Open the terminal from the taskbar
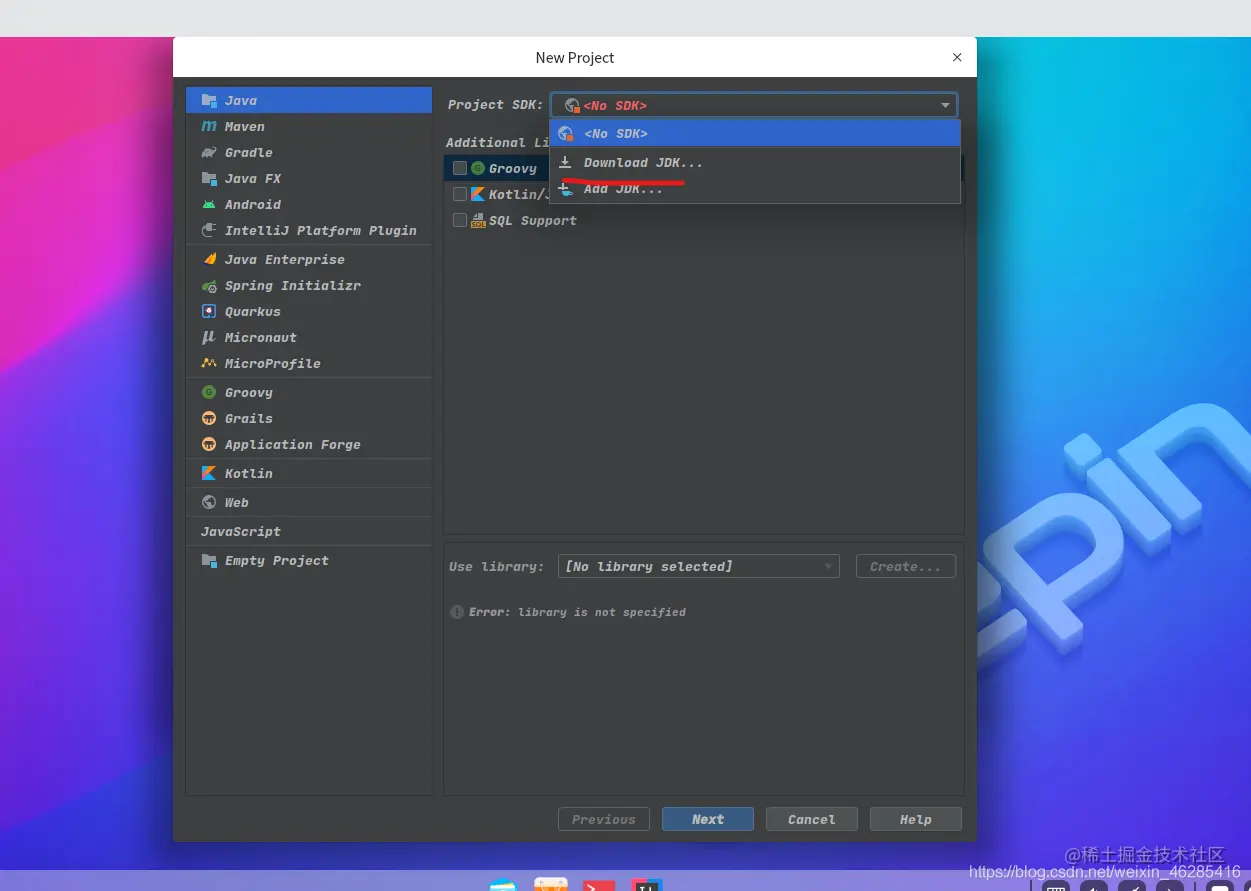Viewport: 1251px width, 891px height. [x=599, y=885]
